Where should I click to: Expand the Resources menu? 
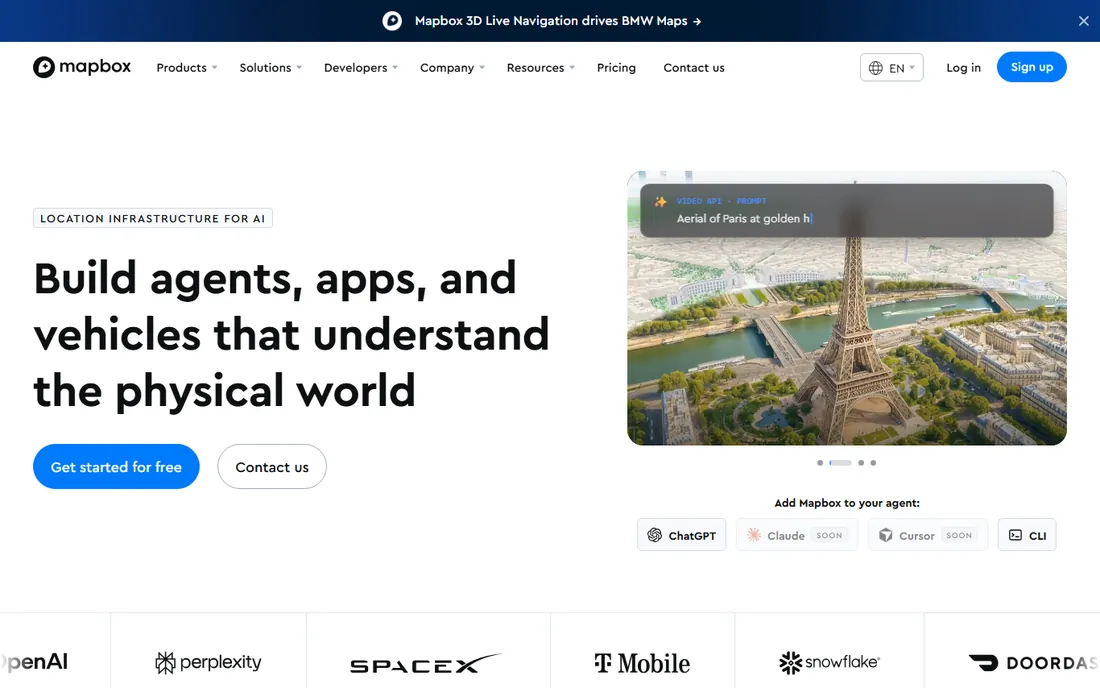point(540,67)
